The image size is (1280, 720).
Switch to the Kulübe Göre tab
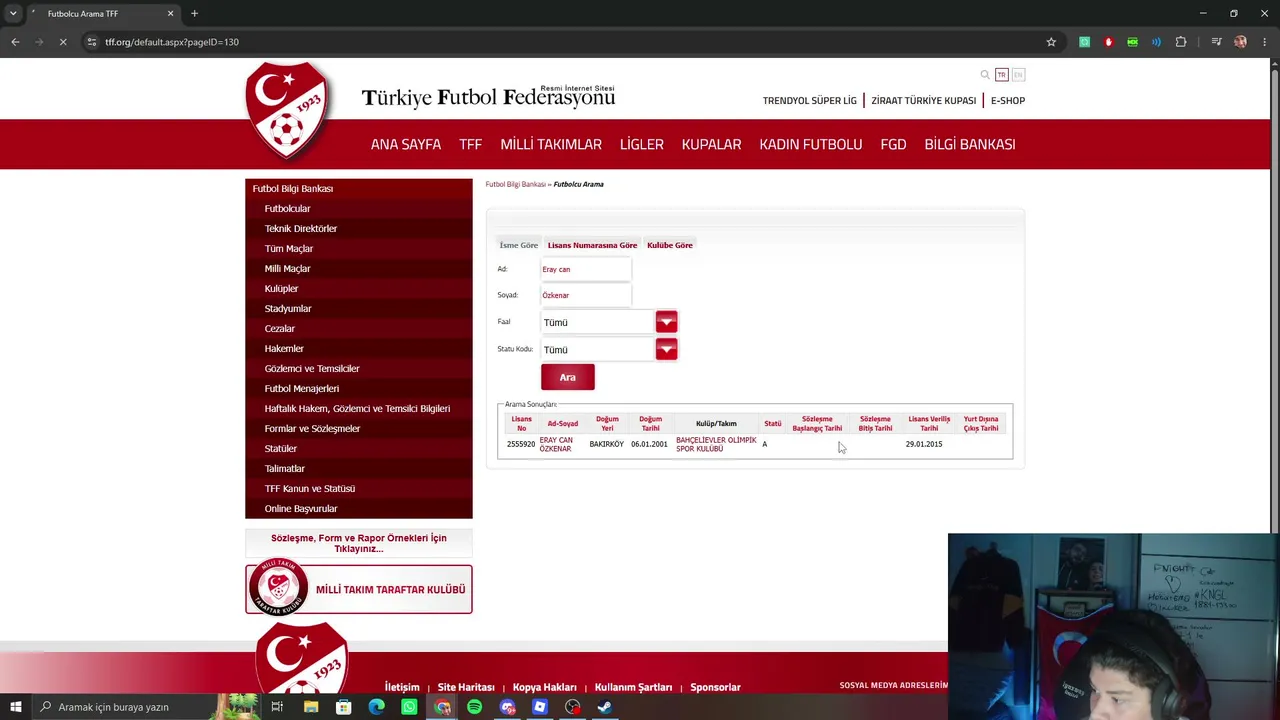[x=670, y=245]
